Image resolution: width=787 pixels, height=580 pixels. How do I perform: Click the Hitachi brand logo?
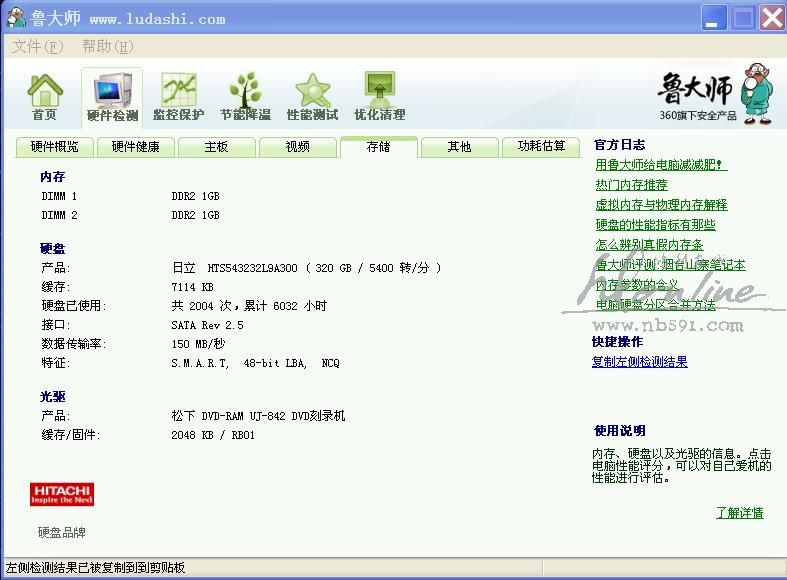pos(62,494)
